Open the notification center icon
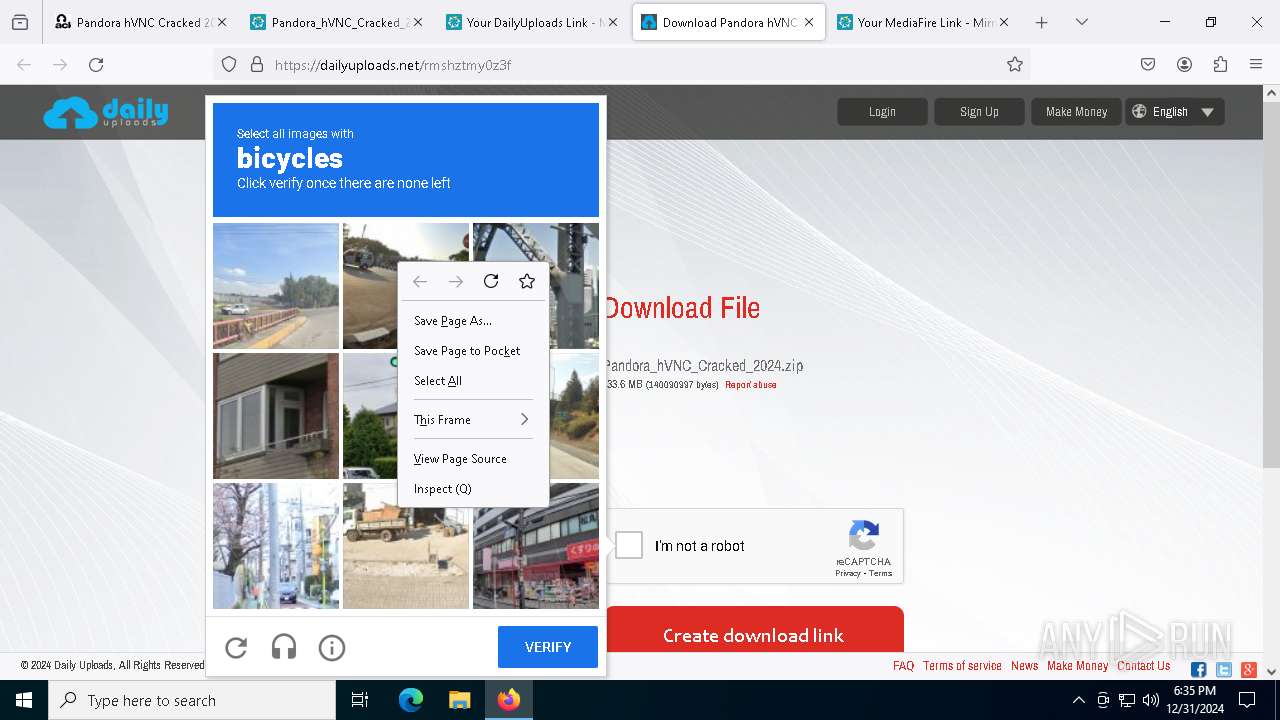 1246,700
